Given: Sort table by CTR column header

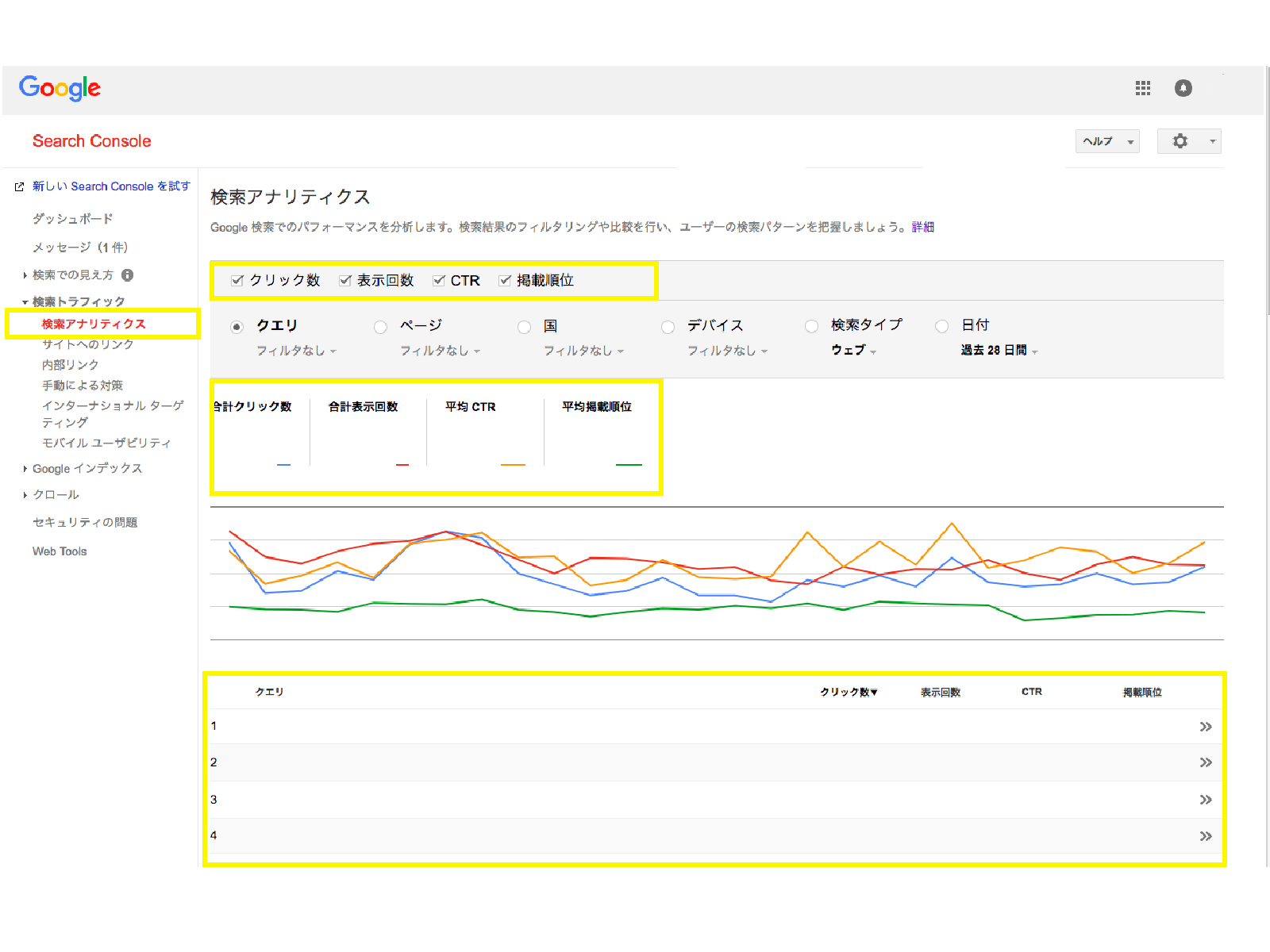Looking at the screenshot, I should pos(1032,692).
